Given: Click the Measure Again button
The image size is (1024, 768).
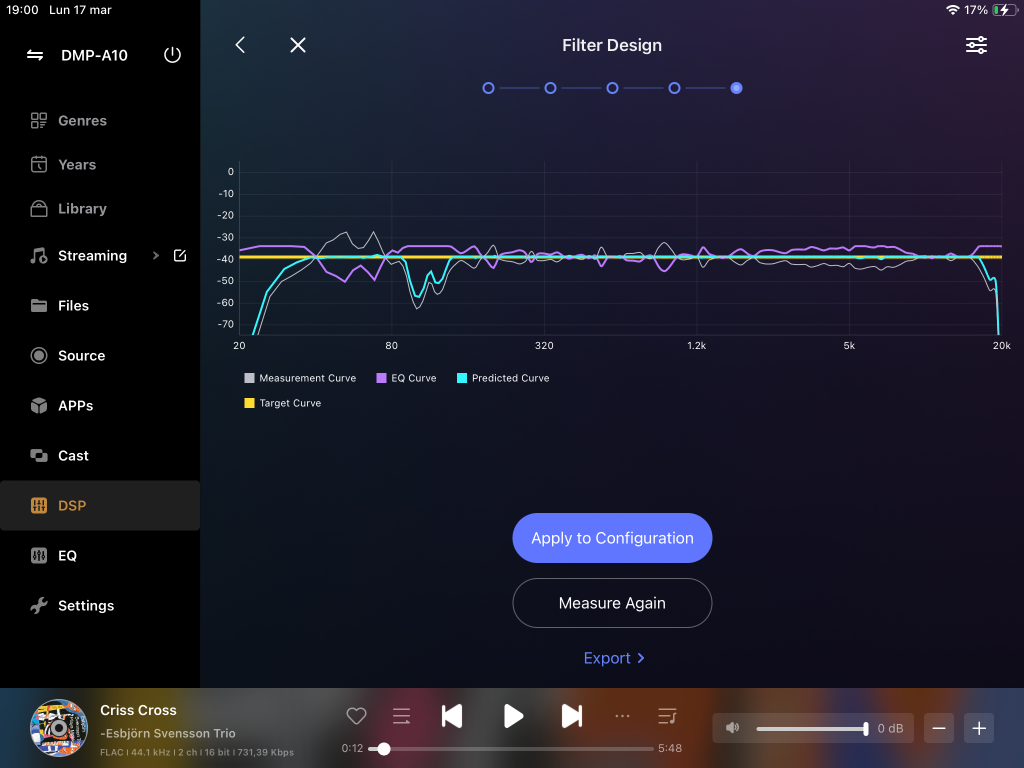Looking at the screenshot, I should (612, 603).
